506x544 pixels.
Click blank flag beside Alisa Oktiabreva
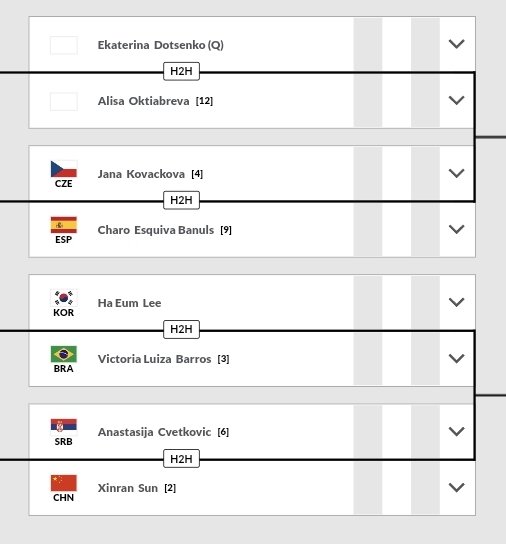[x=64, y=101]
